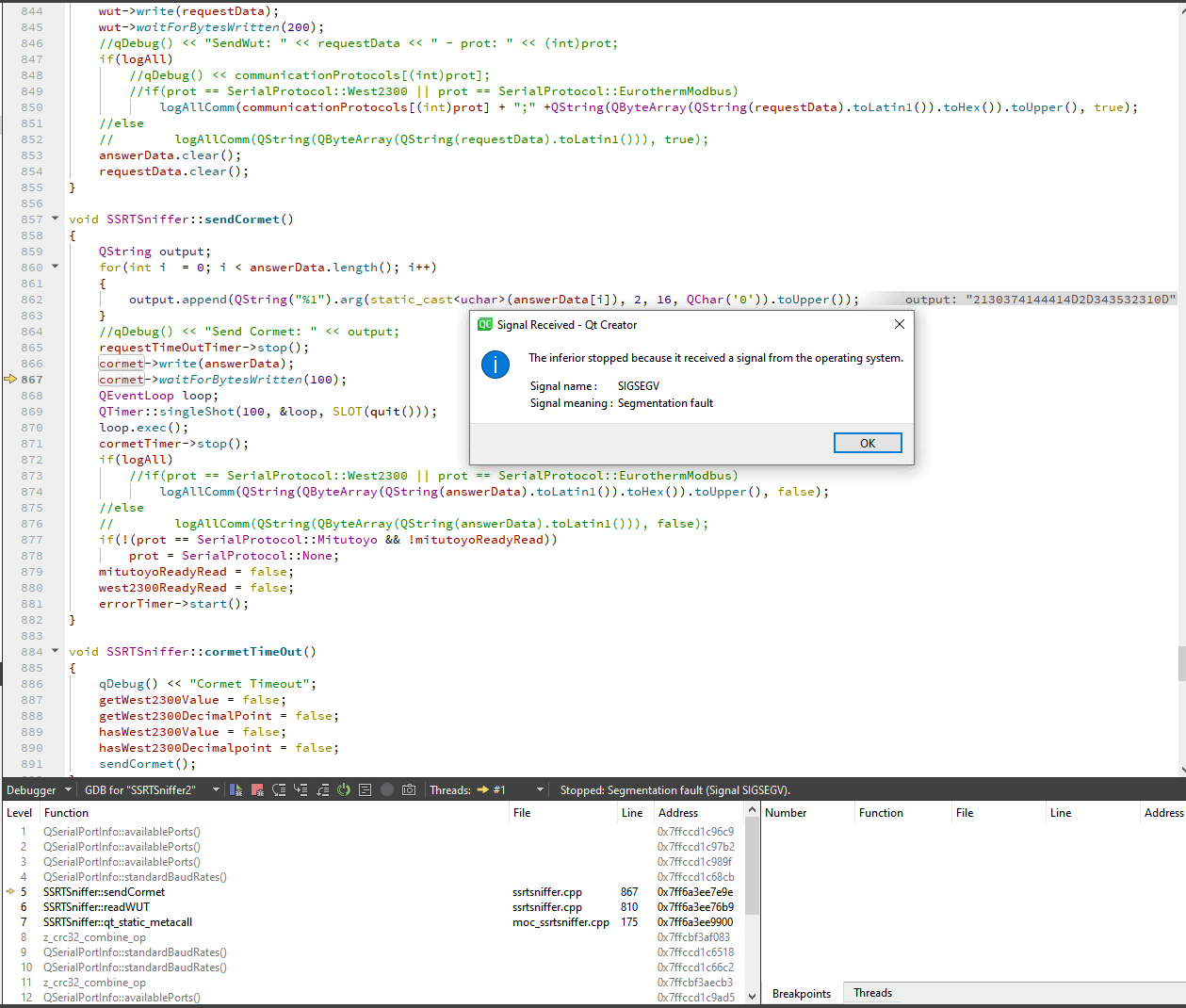Click "Segmentation fault" signal meaning text
Viewport: 1186px width, 1008px height.
click(665, 402)
